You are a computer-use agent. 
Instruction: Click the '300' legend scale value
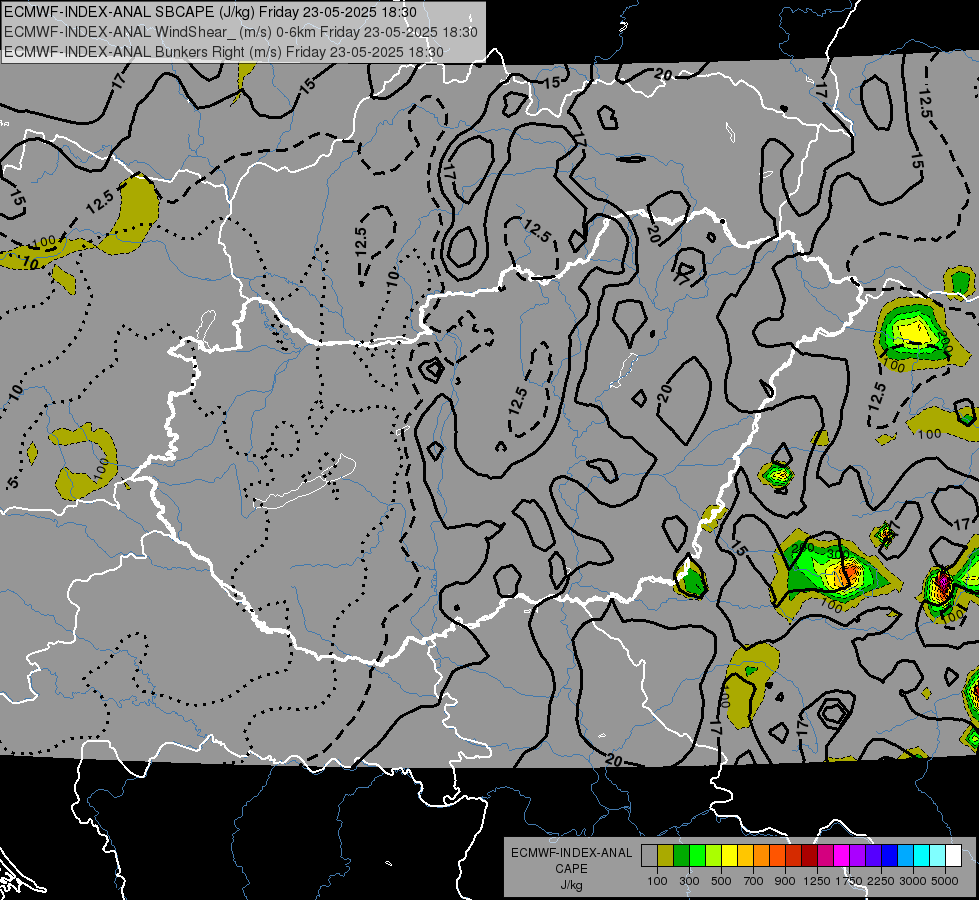[x=689, y=881]
